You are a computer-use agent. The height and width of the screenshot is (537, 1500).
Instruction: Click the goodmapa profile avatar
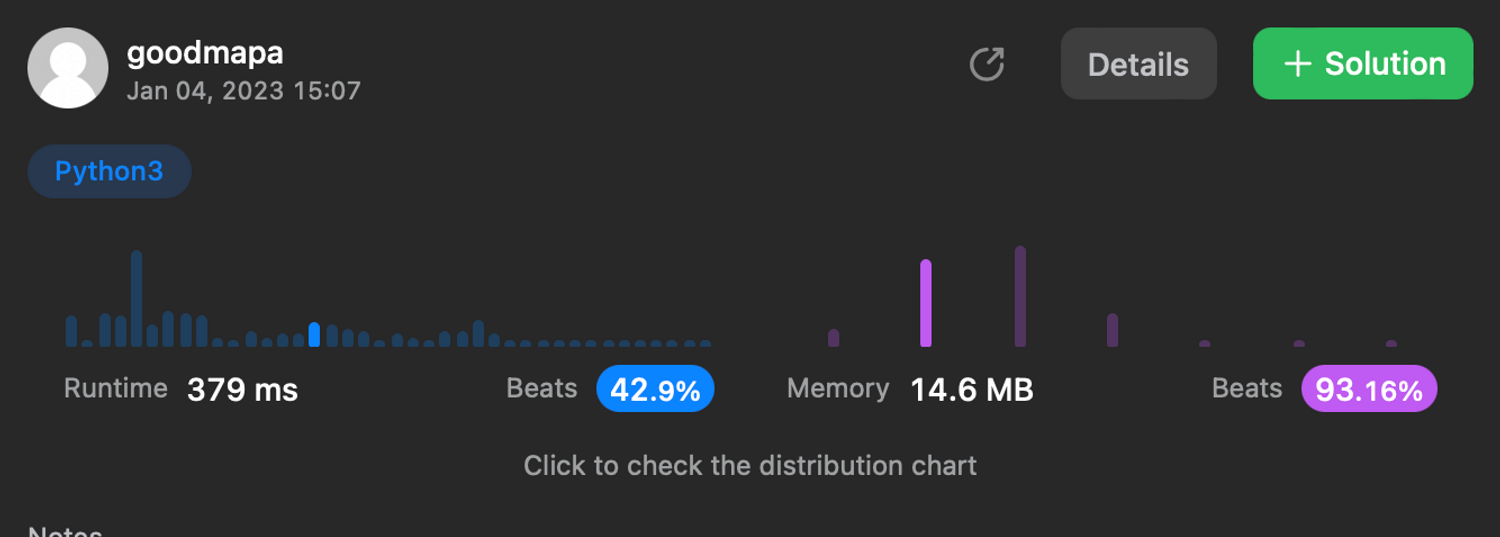click(68, 68)
